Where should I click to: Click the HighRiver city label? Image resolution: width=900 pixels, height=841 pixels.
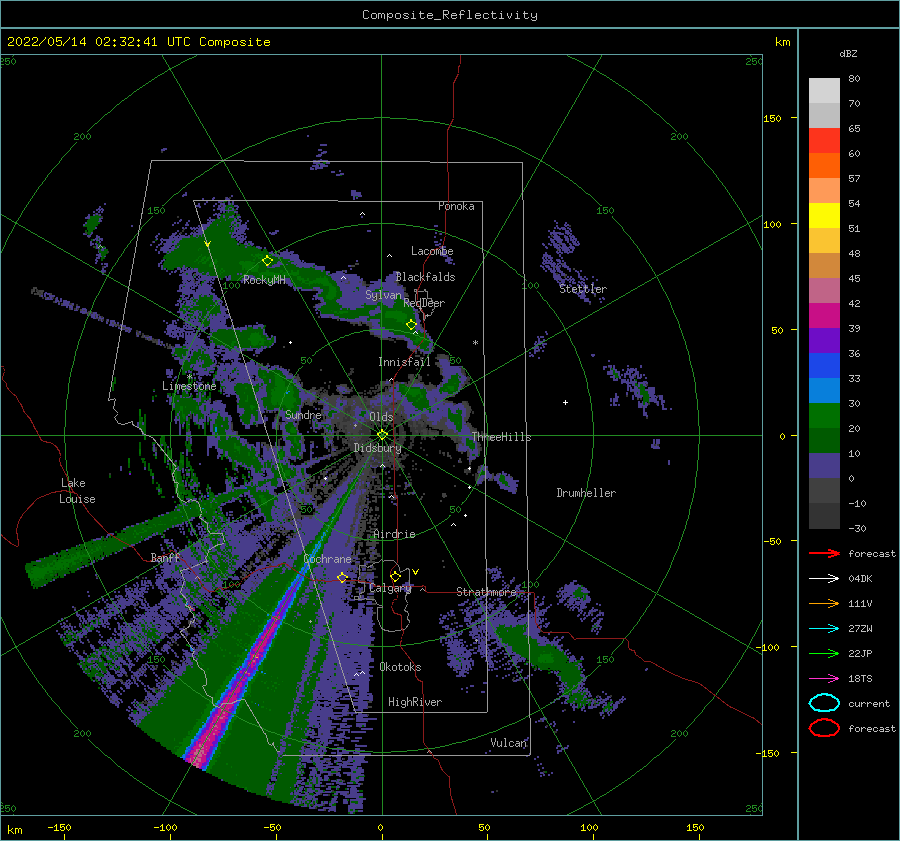tap(415, 702)
